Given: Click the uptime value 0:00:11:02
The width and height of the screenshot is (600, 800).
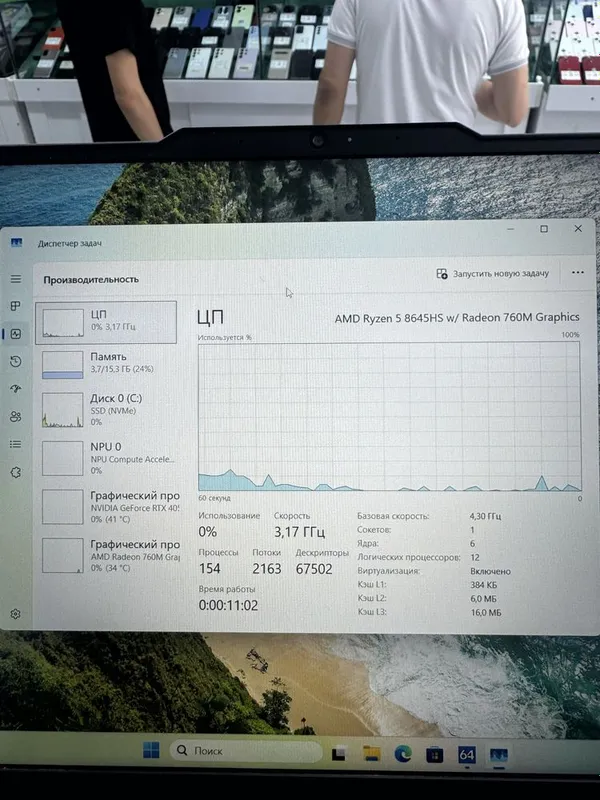Looking at the screenshot, I should [228, 606].
